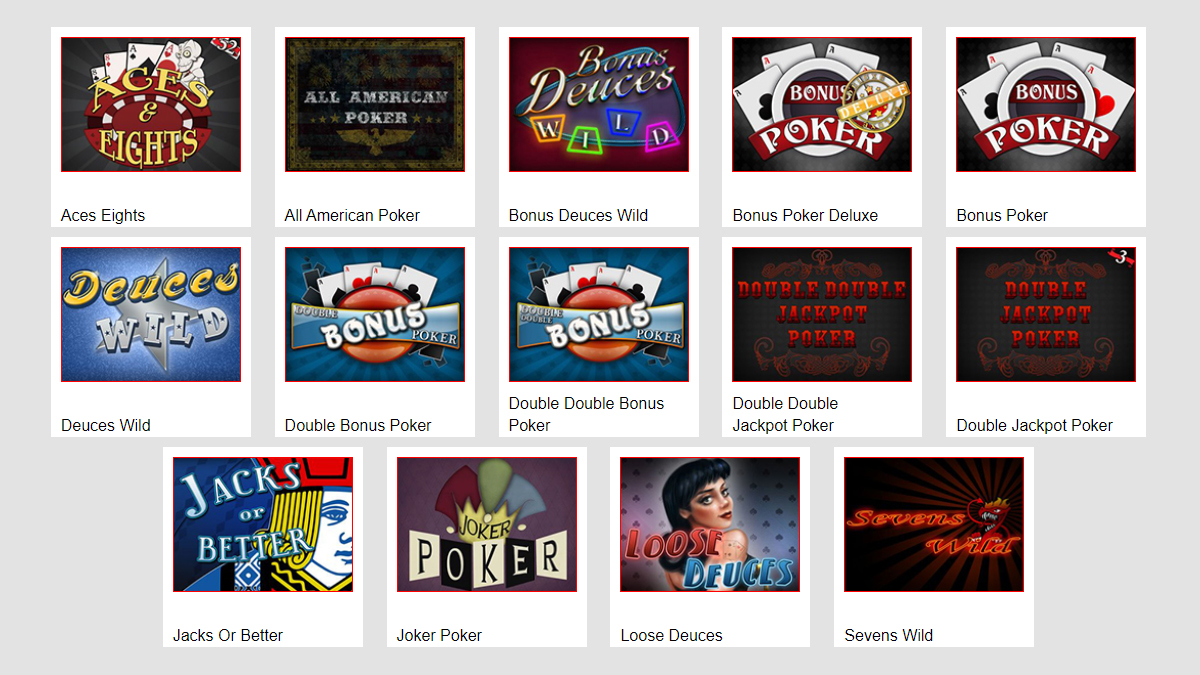Screen dimensions: 1200x675
Task: Launch the Jacks Or Better game image
Action: point(263,524)
